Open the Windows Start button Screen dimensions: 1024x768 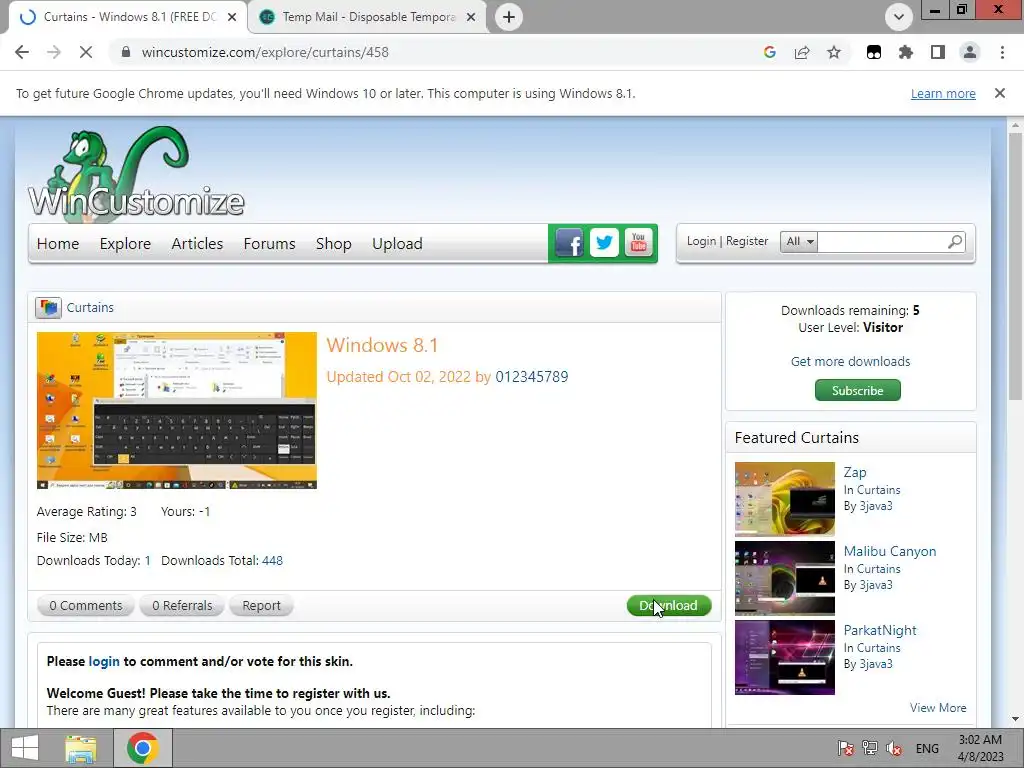25,748
